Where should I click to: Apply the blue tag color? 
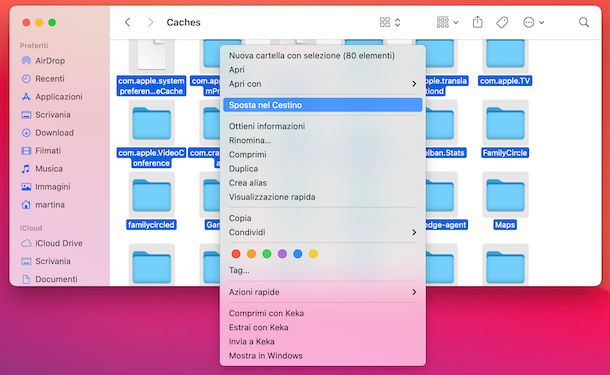tap(298, 254)
